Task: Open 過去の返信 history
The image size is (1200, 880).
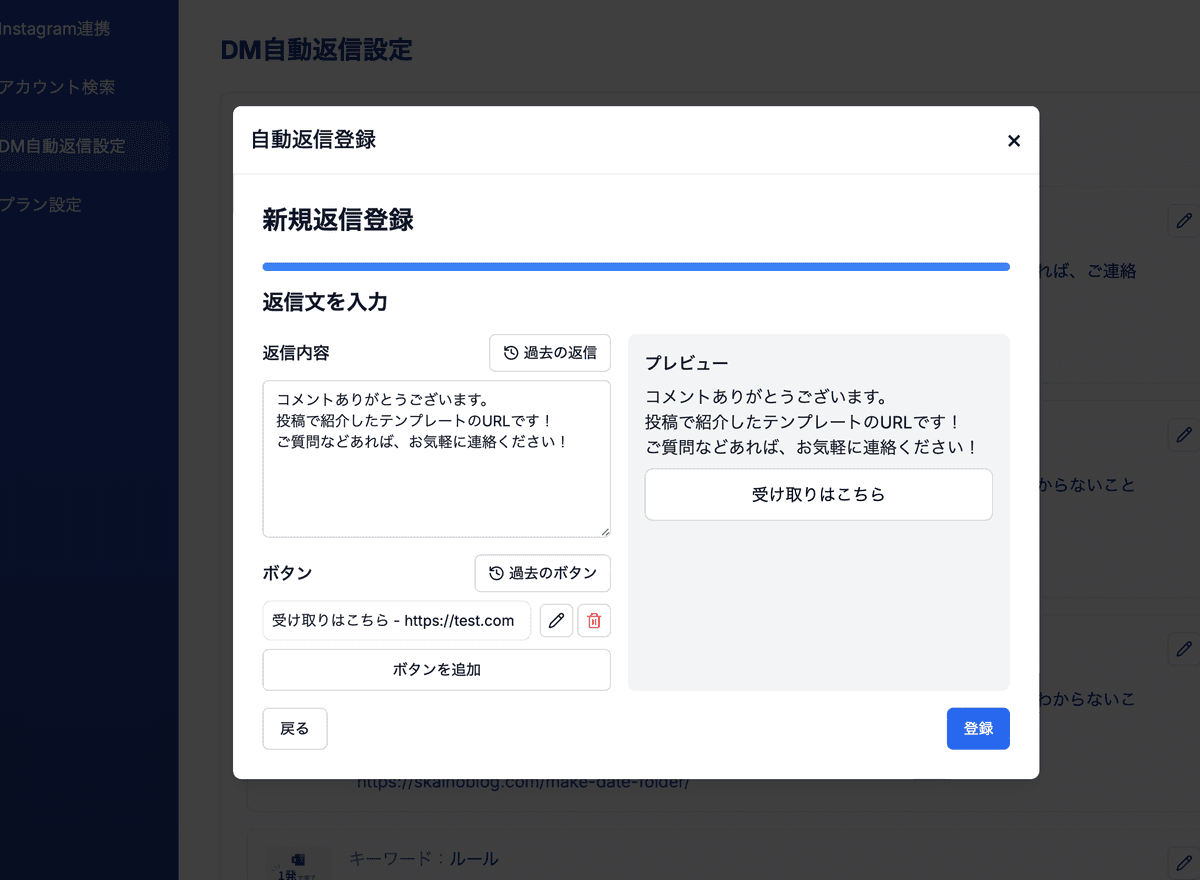Action: [x=550, y=353]
